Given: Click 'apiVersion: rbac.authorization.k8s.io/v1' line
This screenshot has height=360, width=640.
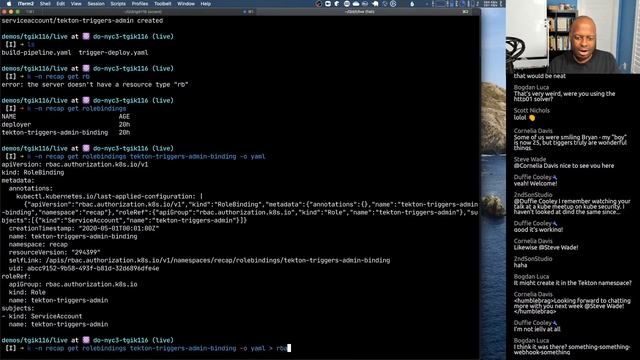Looking at the screenshot, I should [x=75, y=164].
